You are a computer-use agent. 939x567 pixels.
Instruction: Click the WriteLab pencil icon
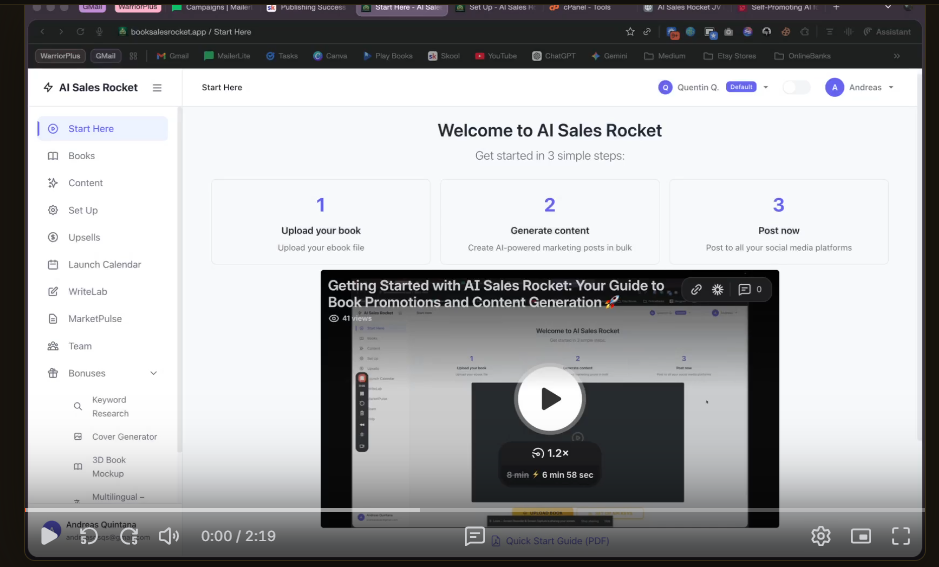pyautogui.click(x=53, y=292)
